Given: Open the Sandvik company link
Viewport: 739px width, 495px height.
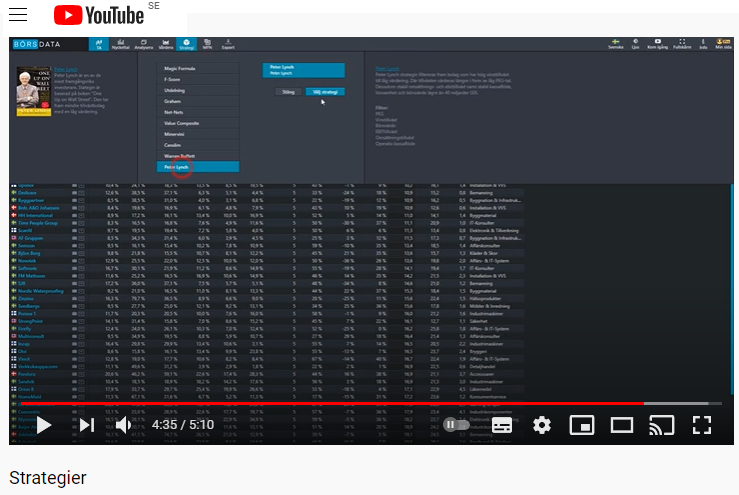Looking at the screenshot, I should coord(26,381).
